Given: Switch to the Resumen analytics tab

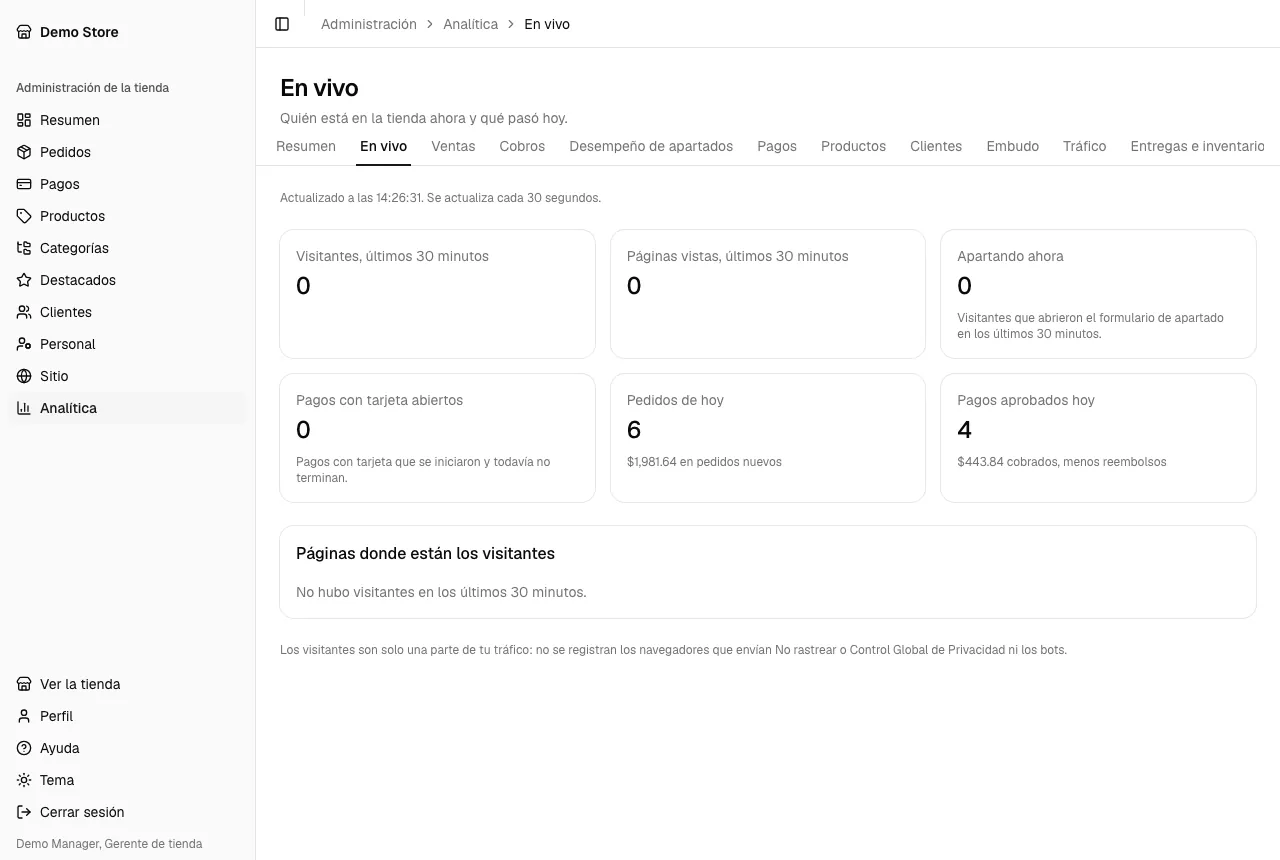Looking at the screenshot, I should [306, 146].
